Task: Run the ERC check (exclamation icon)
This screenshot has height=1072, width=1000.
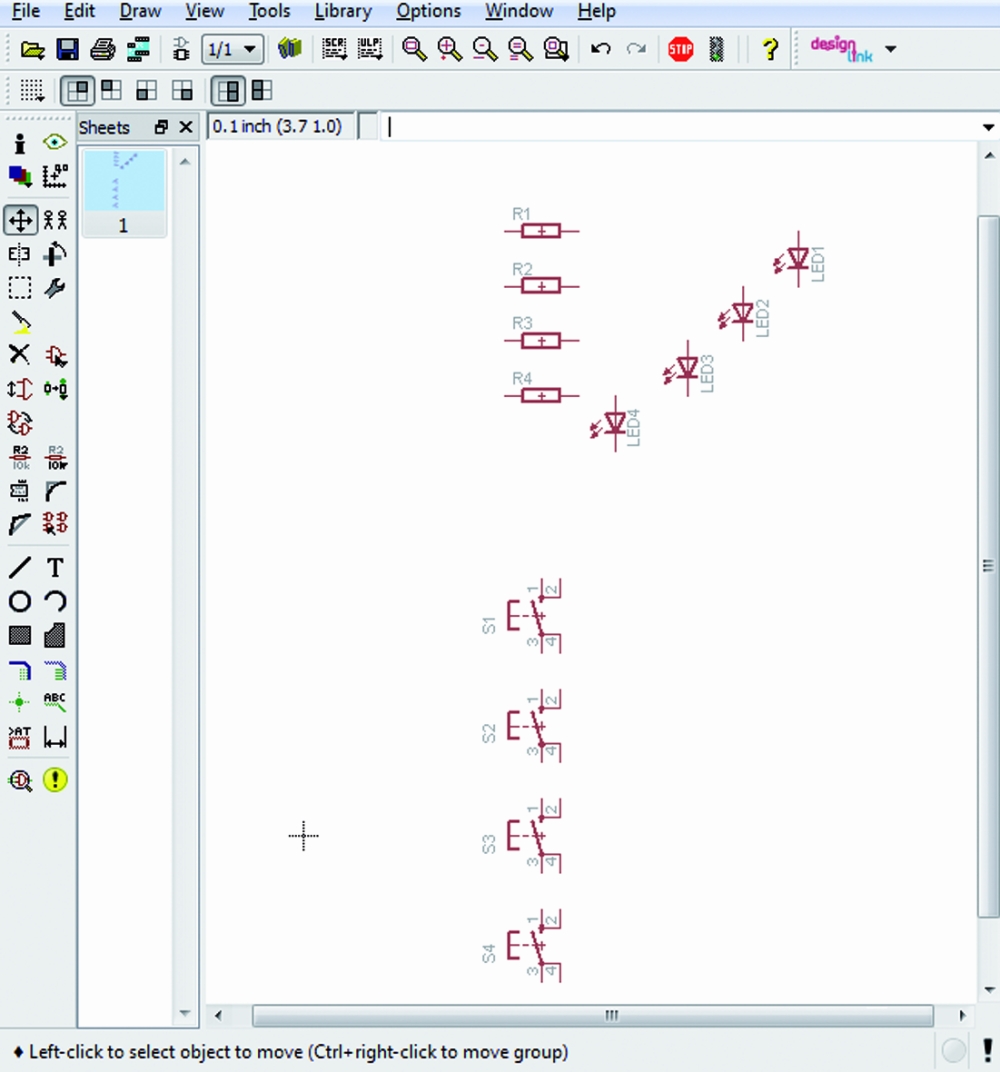Action: [55, 780]
